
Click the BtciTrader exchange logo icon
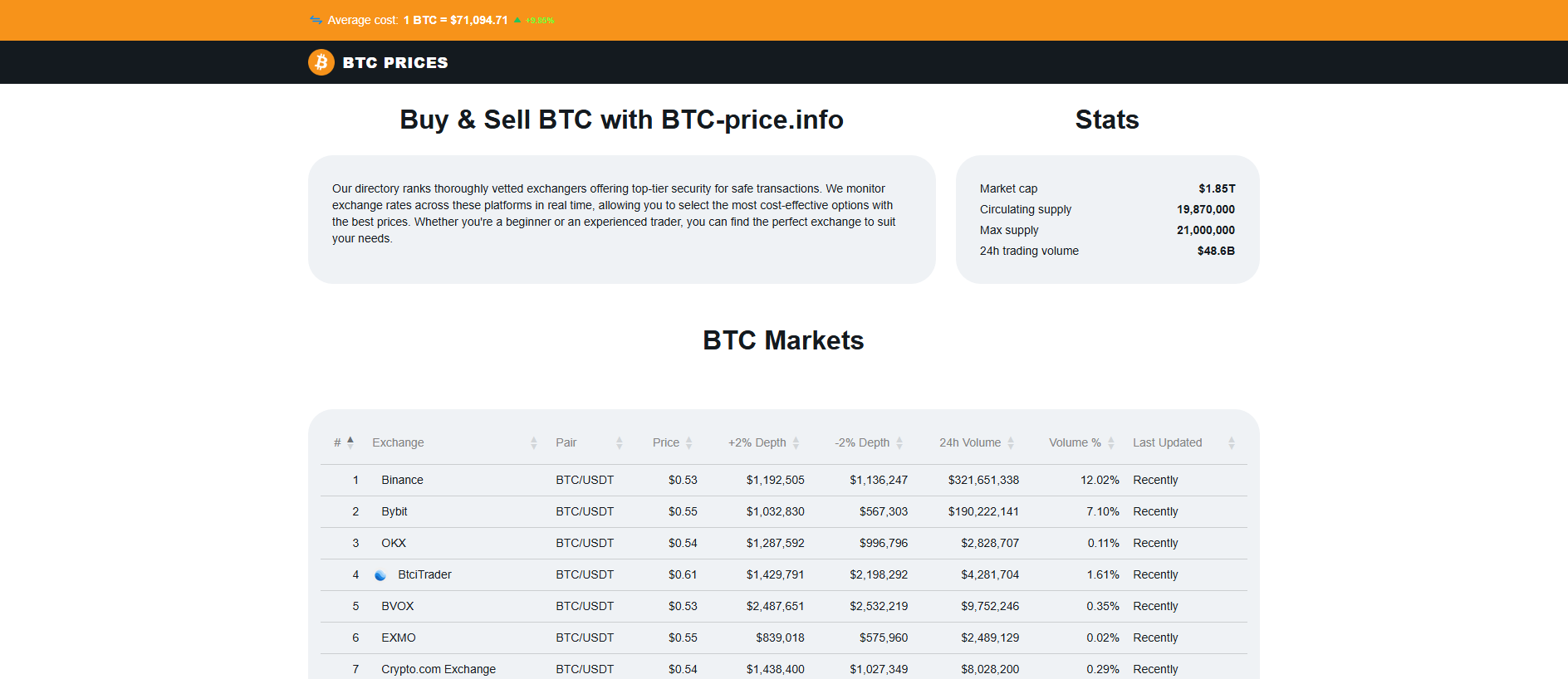tap(380, 575)
